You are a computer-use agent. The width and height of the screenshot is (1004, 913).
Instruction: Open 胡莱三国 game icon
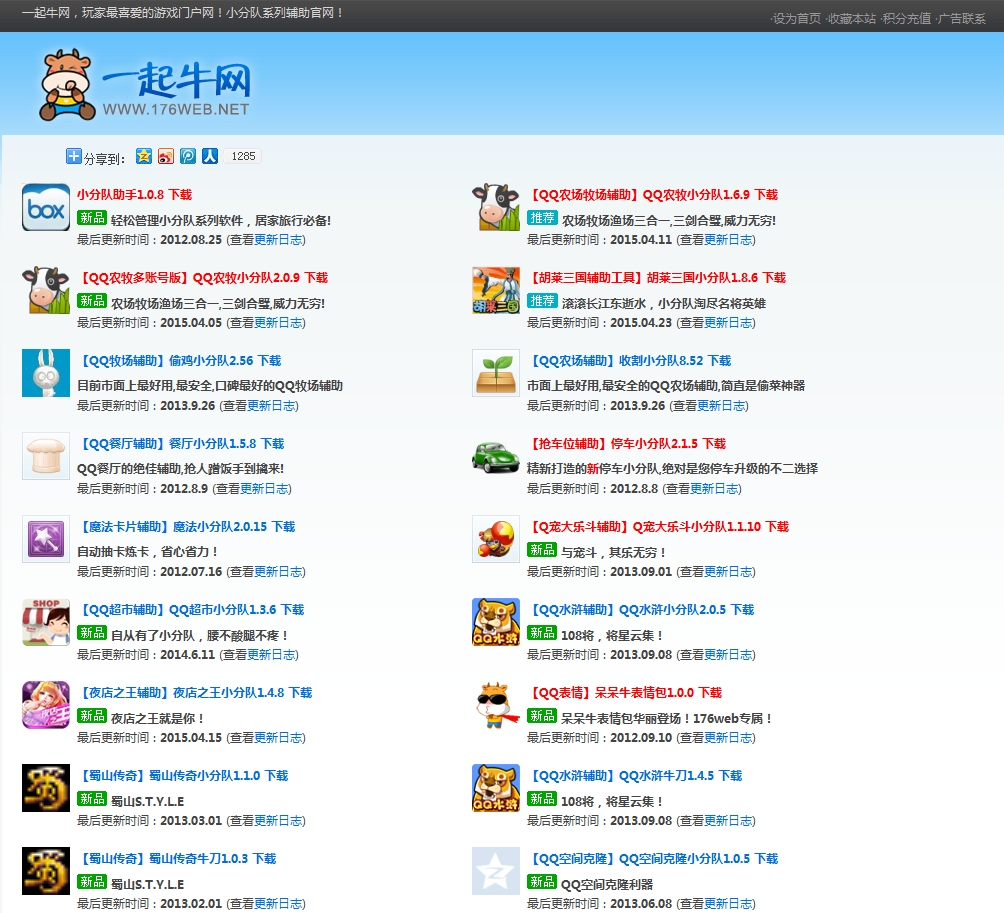click(496, 290)
